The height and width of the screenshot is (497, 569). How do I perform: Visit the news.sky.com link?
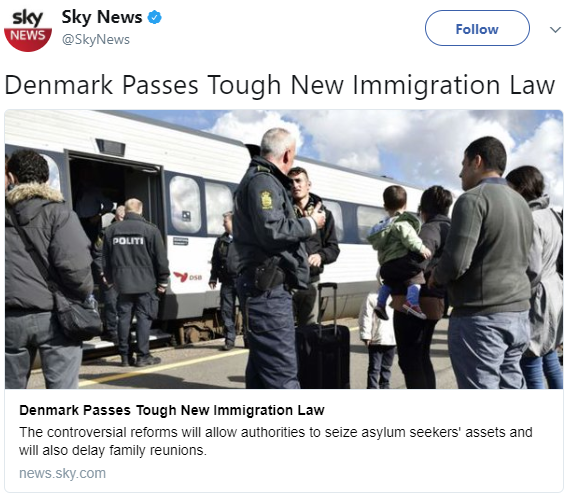[62, 473]
